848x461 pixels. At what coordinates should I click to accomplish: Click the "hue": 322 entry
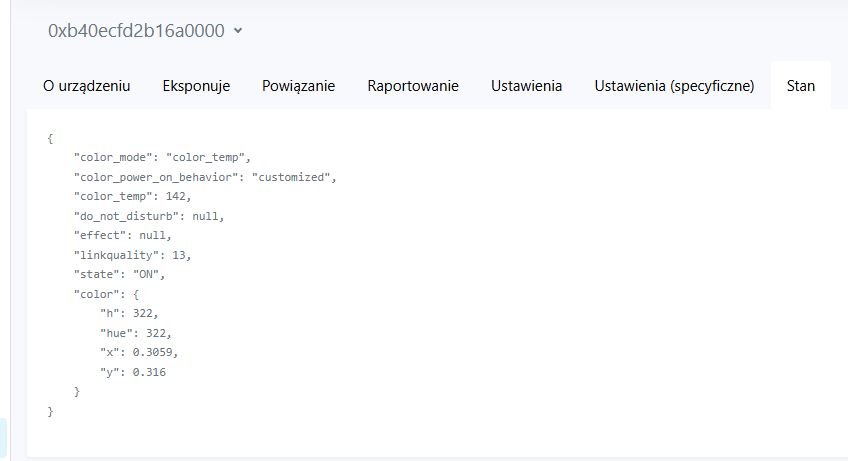(136, 333)
